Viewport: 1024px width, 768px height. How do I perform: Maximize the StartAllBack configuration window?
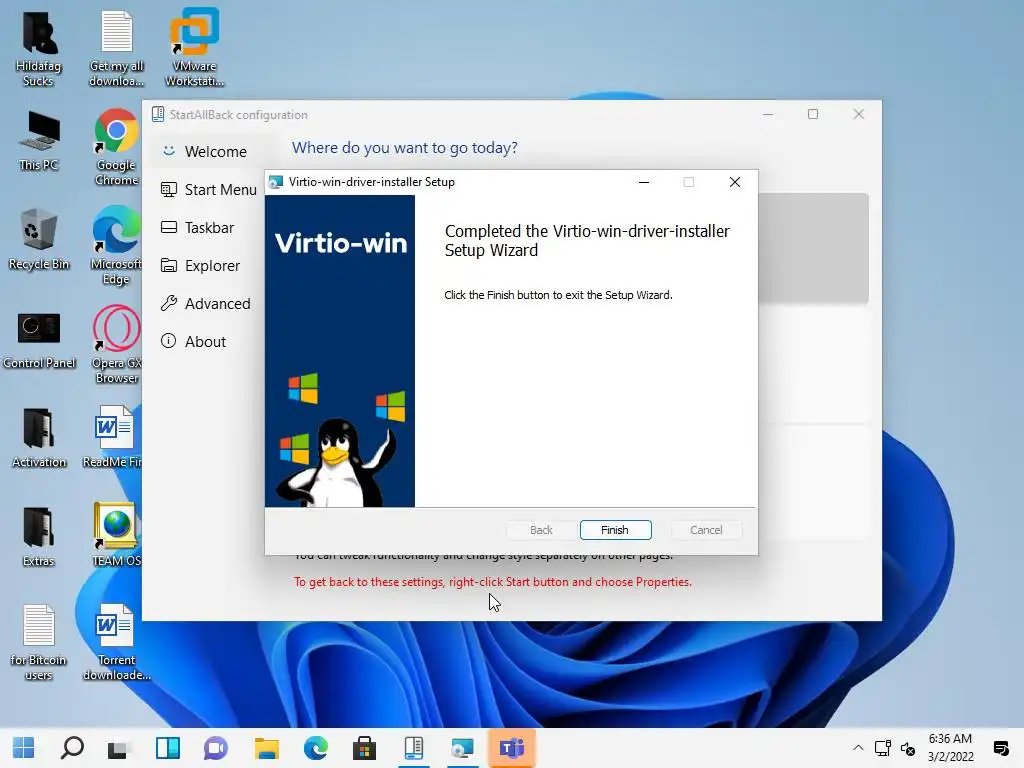click(x=813, y=114)
